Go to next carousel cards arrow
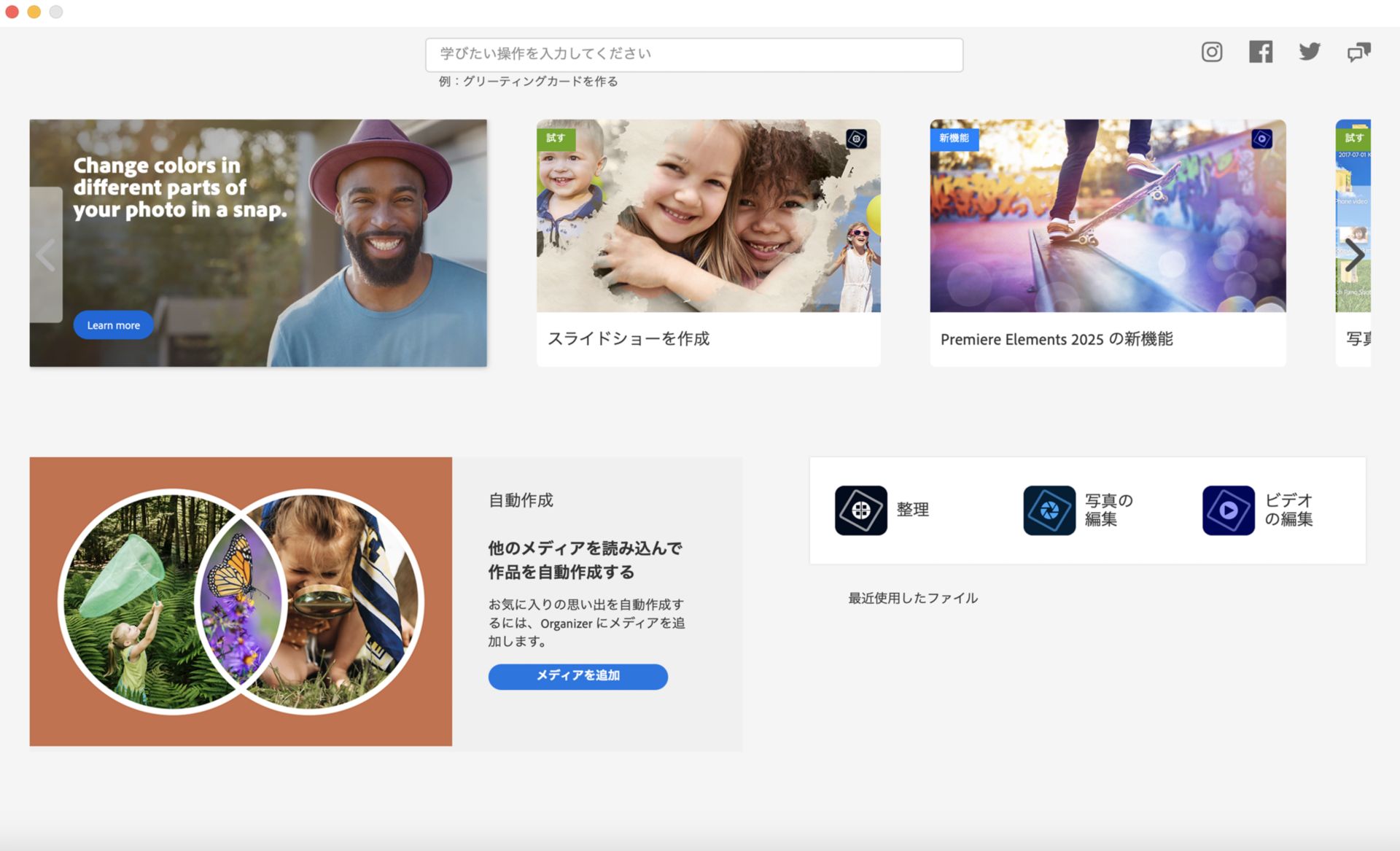1400x851 pixels. [1354, 255]
